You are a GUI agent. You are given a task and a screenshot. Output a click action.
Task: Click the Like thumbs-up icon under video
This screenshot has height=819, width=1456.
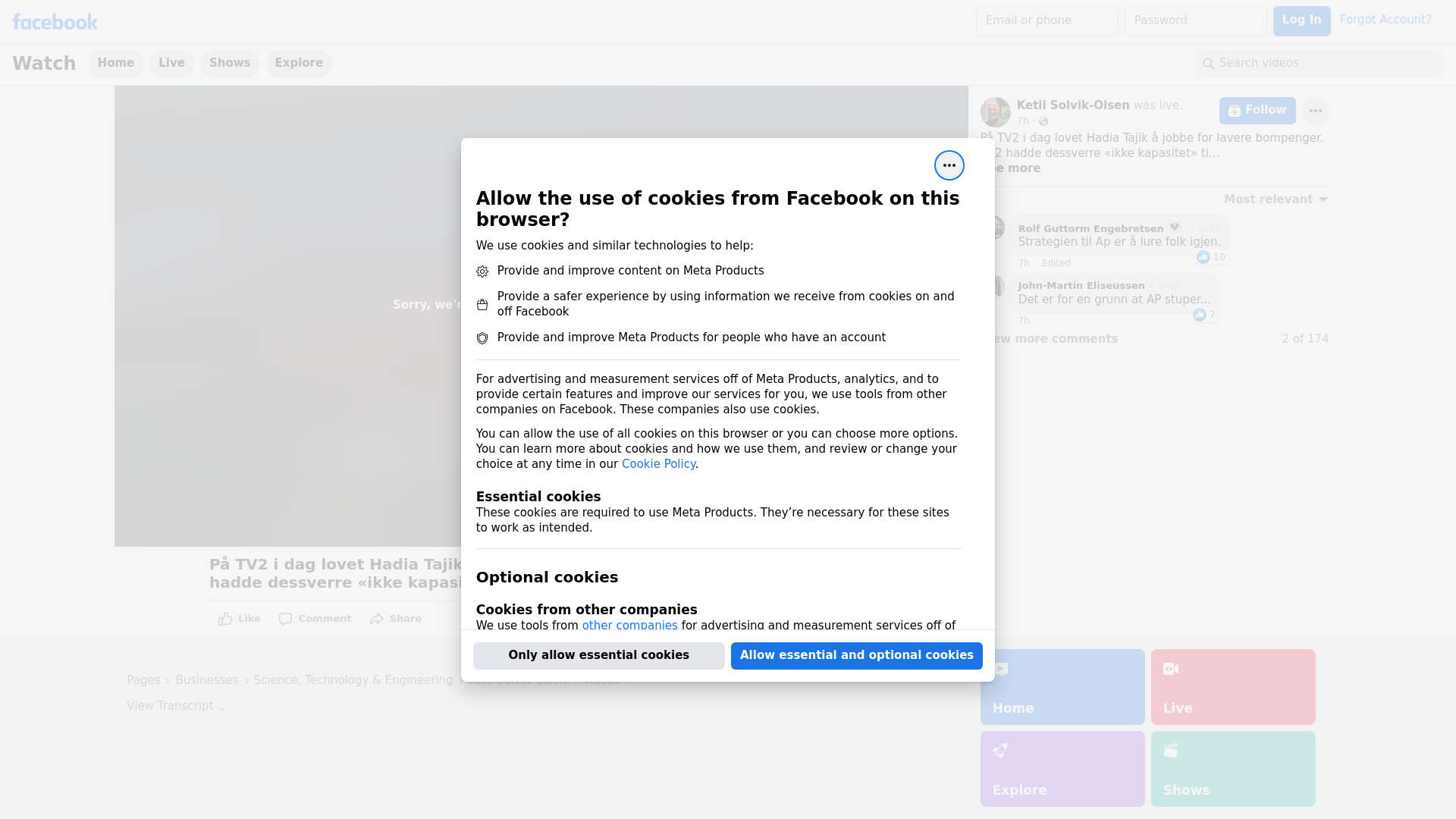(x=225, y=619)
